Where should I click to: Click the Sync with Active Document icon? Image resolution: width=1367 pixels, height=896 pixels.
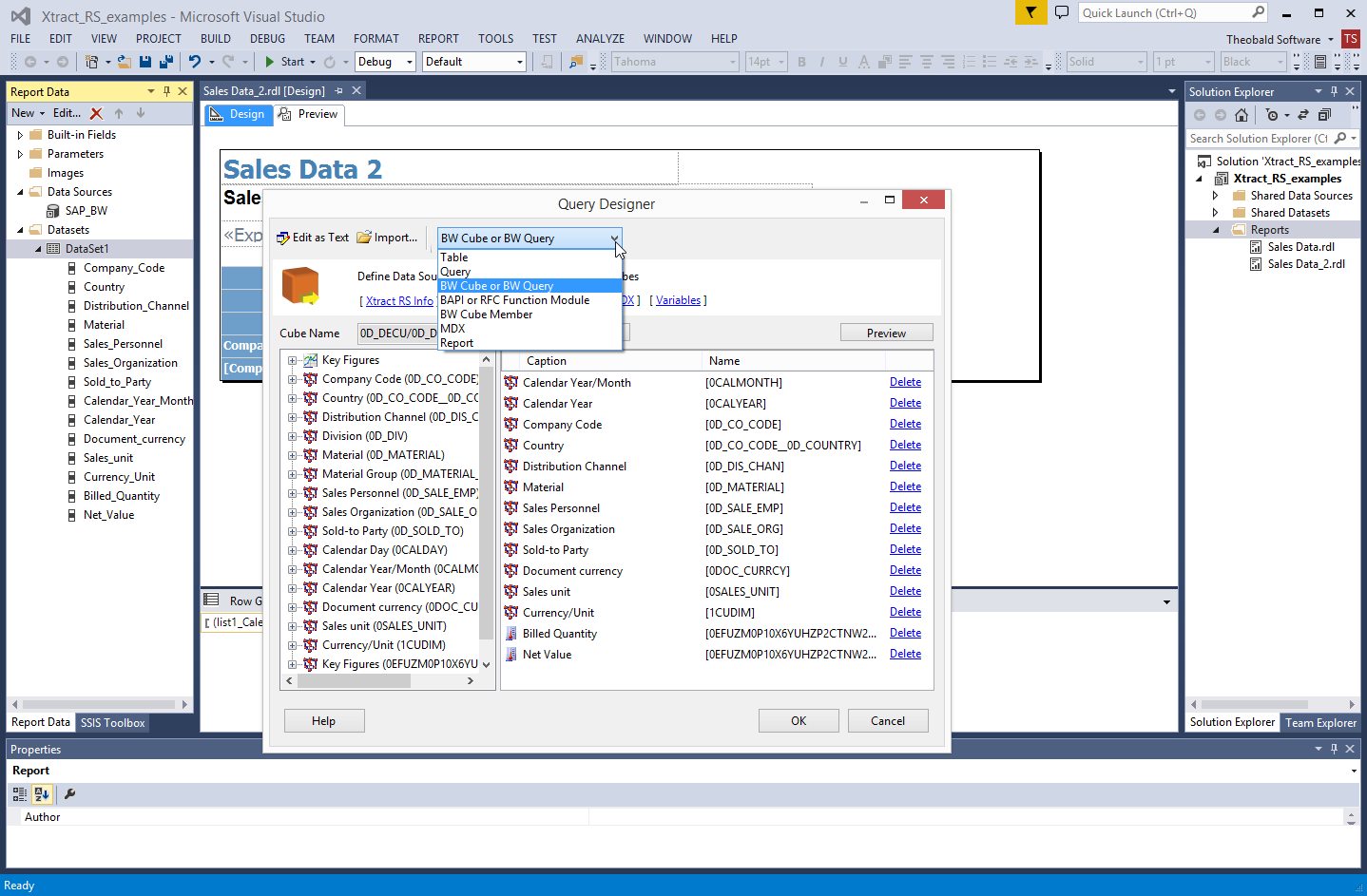(x=1303, y=115)
